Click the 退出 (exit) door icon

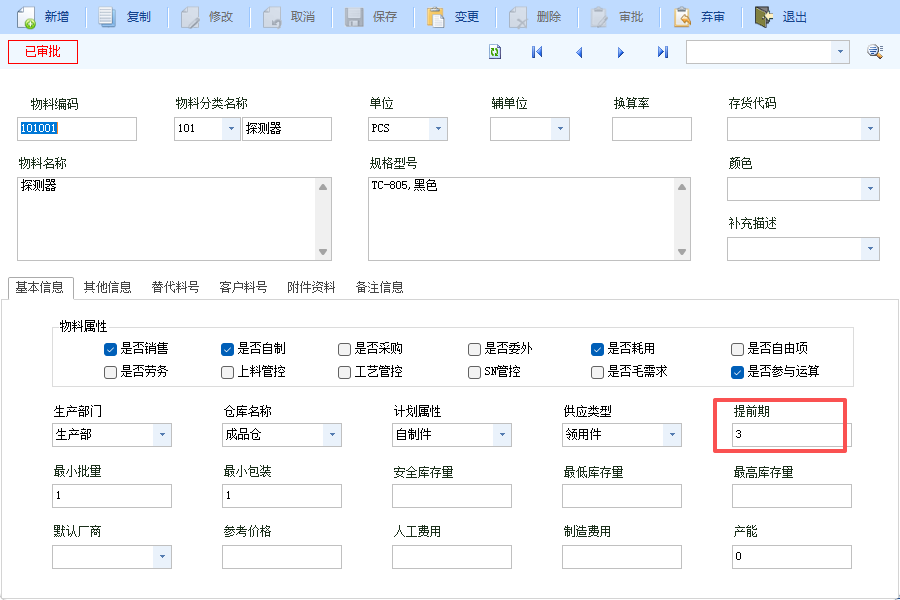coord(763,17)
